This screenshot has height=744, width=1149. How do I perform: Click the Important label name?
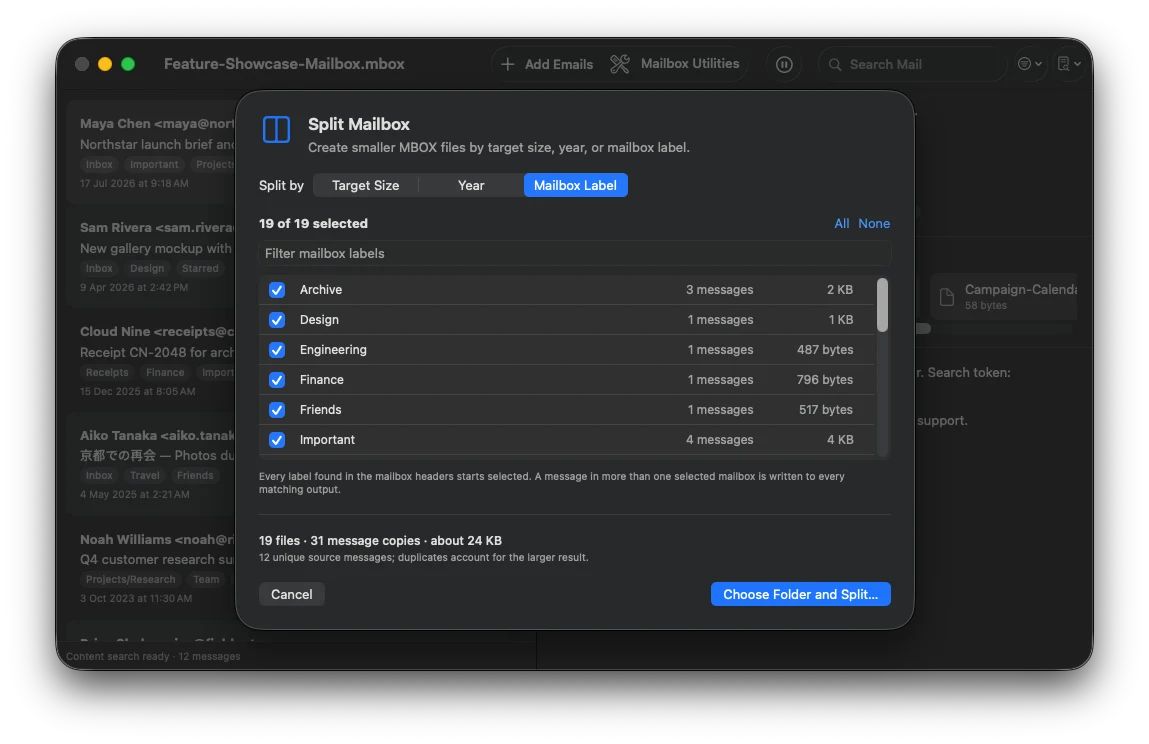[x=328, y=441]
